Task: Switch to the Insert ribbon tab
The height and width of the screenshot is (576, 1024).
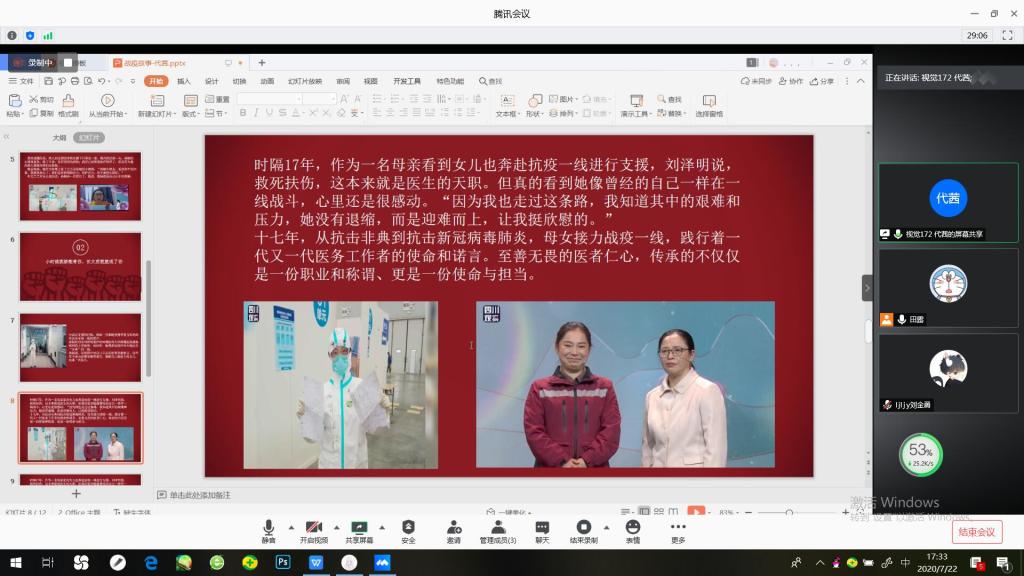Action: point(184,81)
